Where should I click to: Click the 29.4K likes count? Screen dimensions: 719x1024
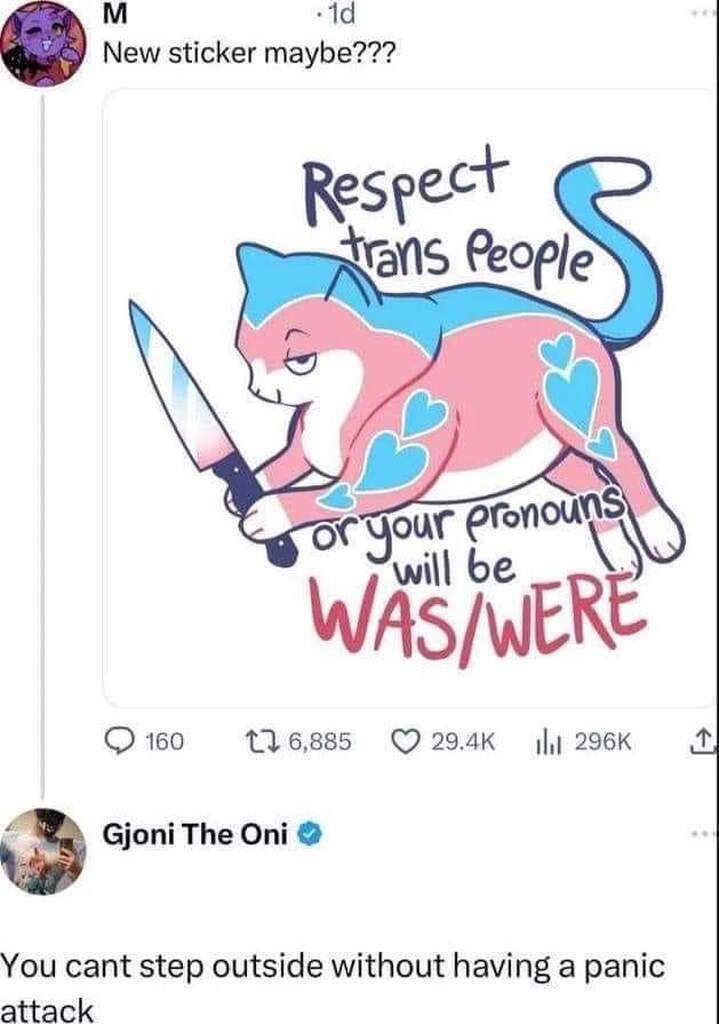pos(461,742)
